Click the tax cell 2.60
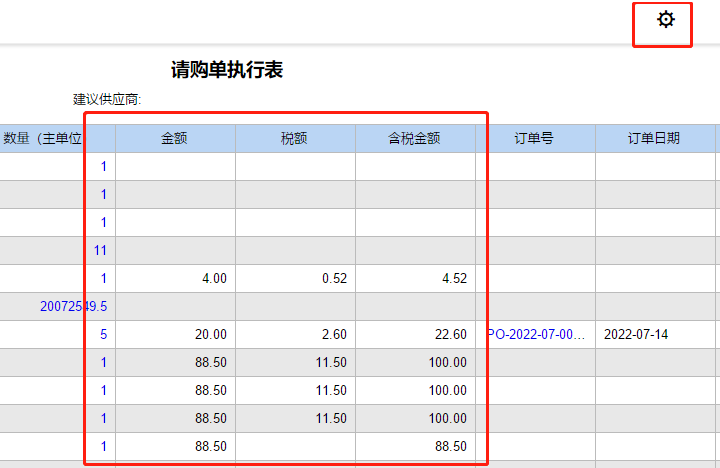This screenshot has height=468, width=720. [334, 334]
